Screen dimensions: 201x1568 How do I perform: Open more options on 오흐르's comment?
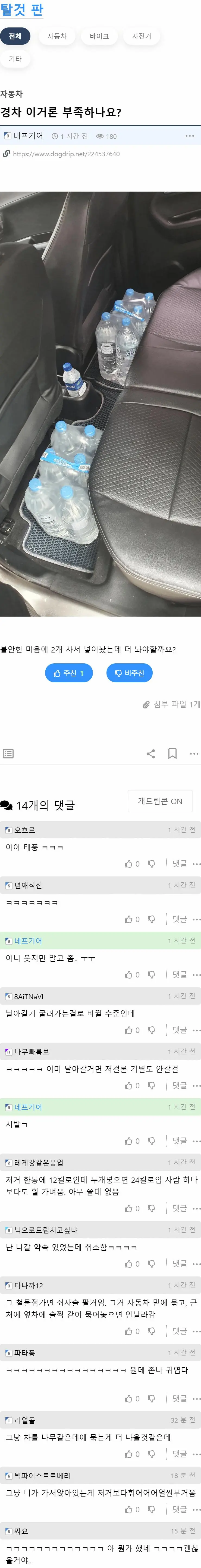coord(196,864)
